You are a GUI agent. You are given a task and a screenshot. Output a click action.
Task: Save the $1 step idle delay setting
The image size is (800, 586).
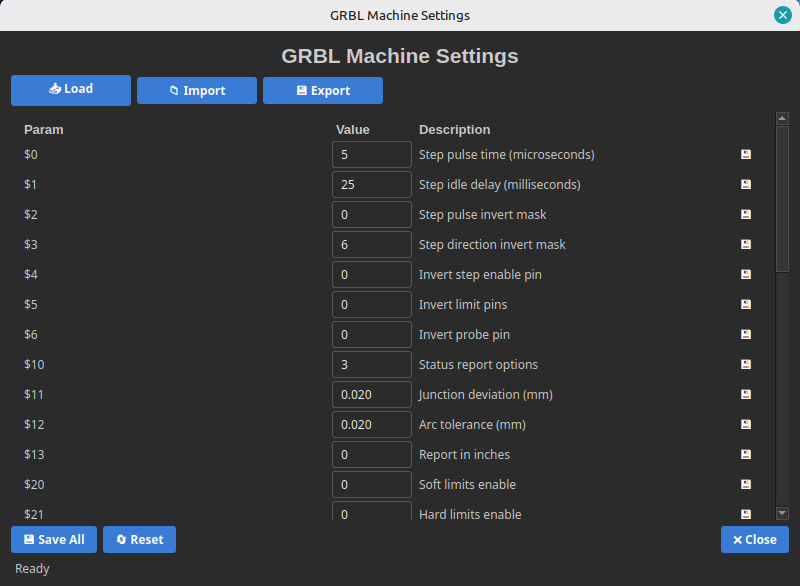[745, 185]
